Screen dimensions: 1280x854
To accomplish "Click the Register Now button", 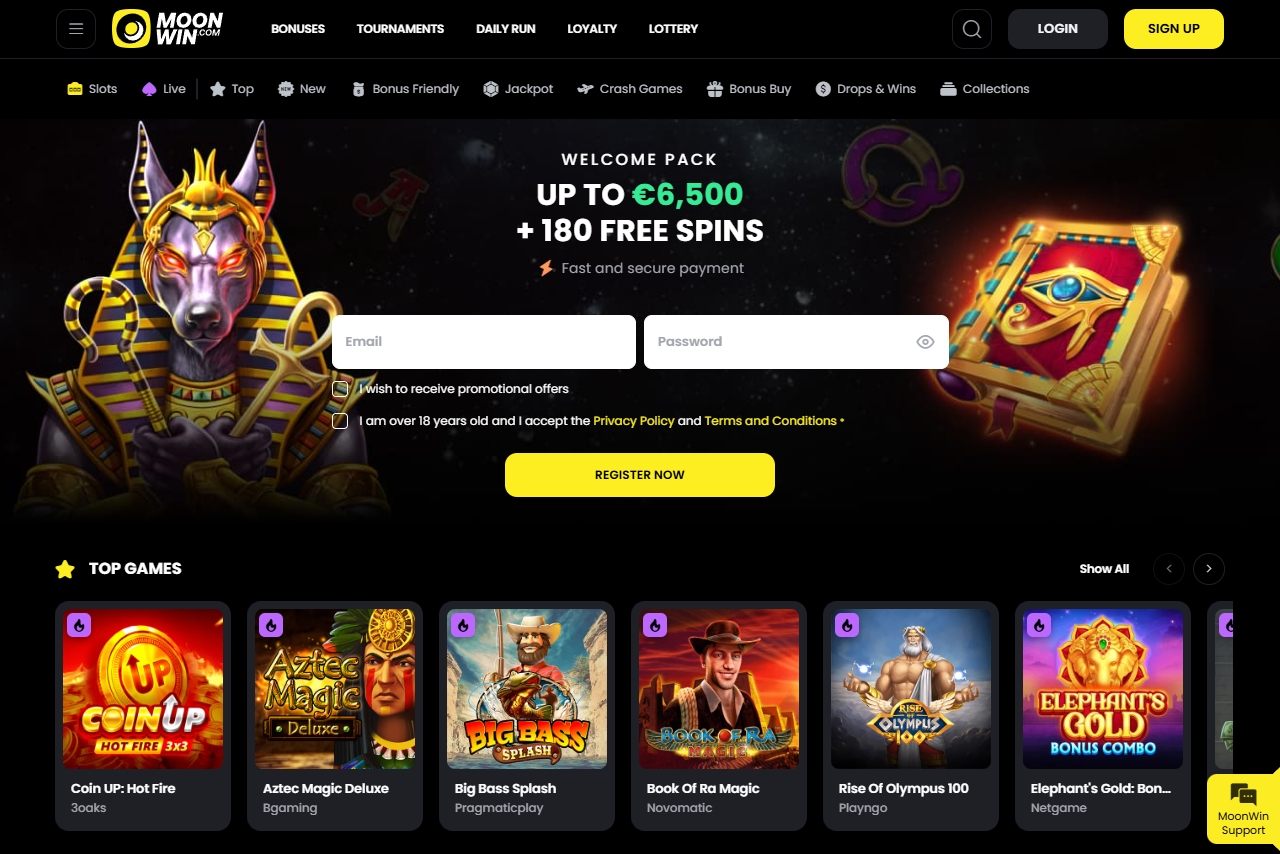I will click(x=640, y=475).
